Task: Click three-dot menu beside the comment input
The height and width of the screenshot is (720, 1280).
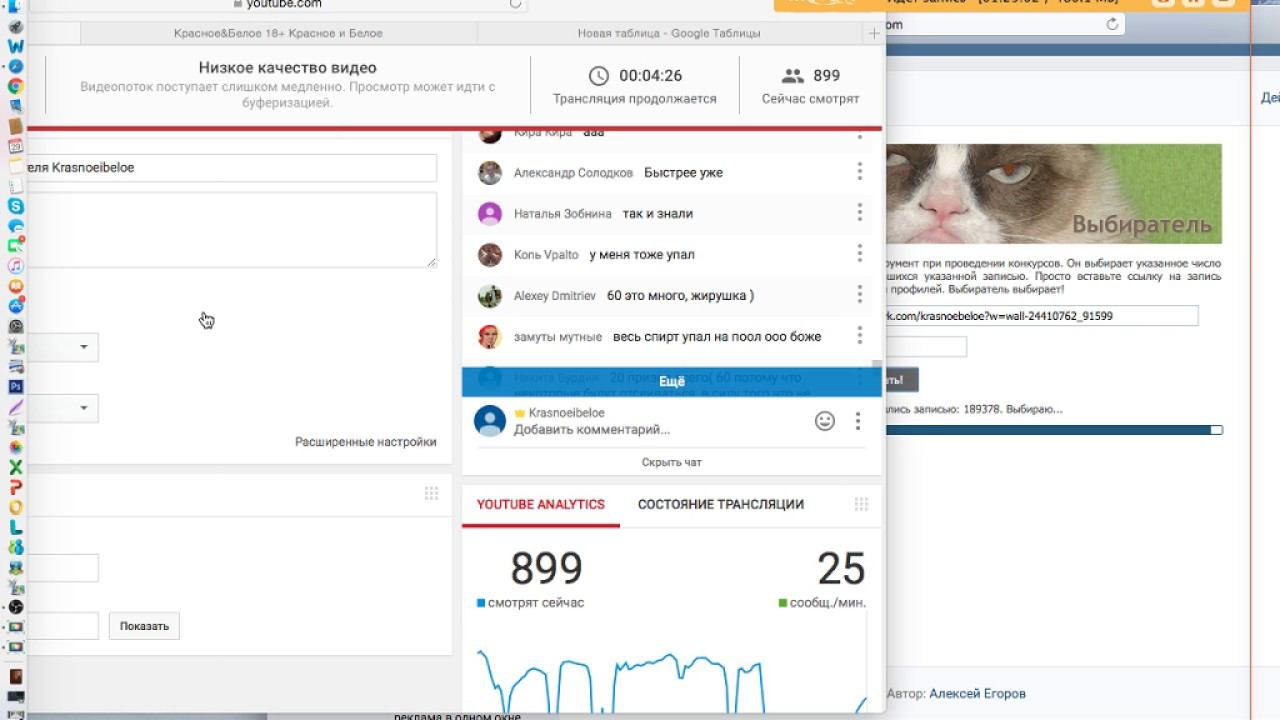Action: [x=858, y=421]
